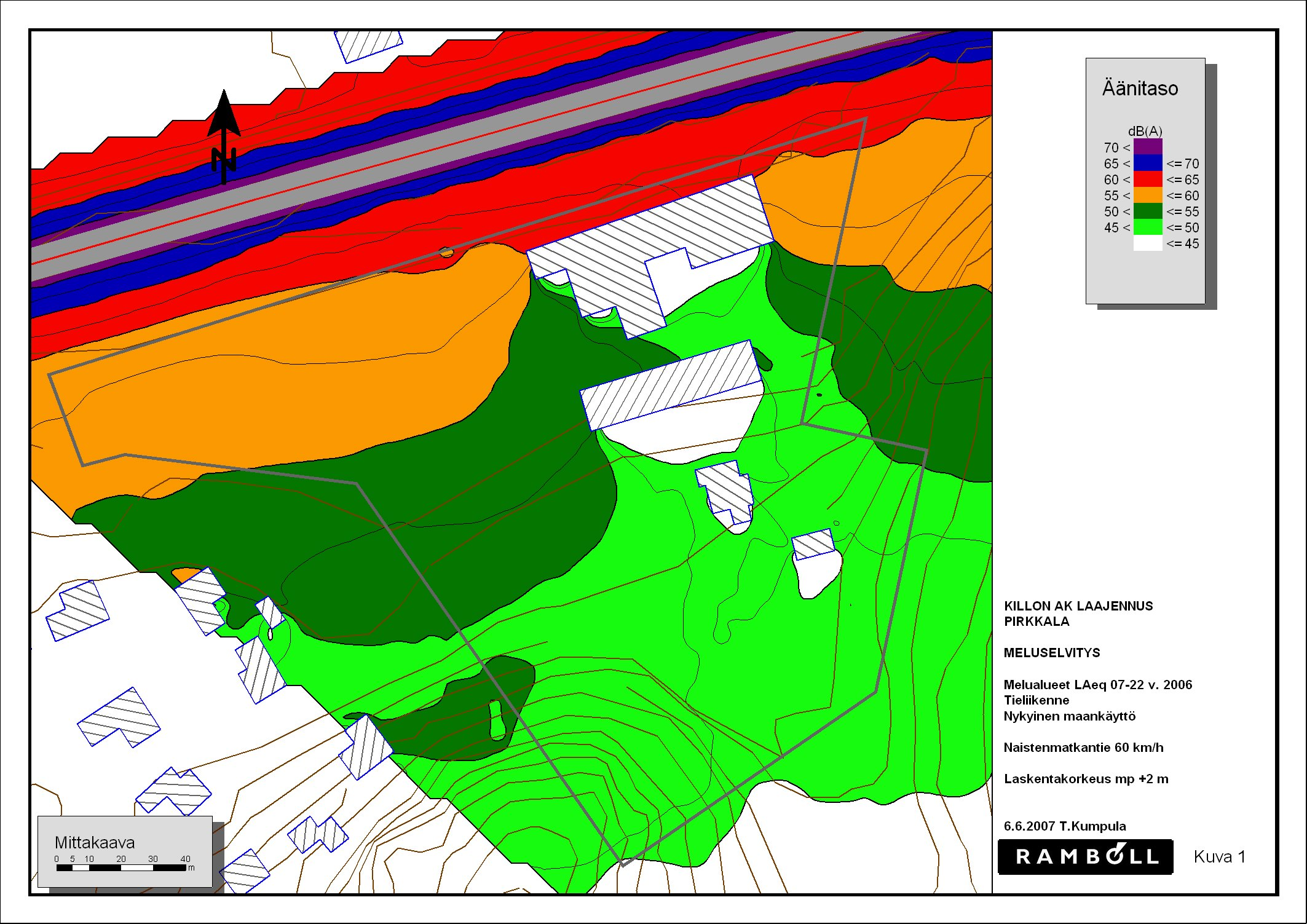The height and width of the screenshot is (924, 1307).
Task: Click the dB(A) unit label
Action: [x=1145, y=131]
